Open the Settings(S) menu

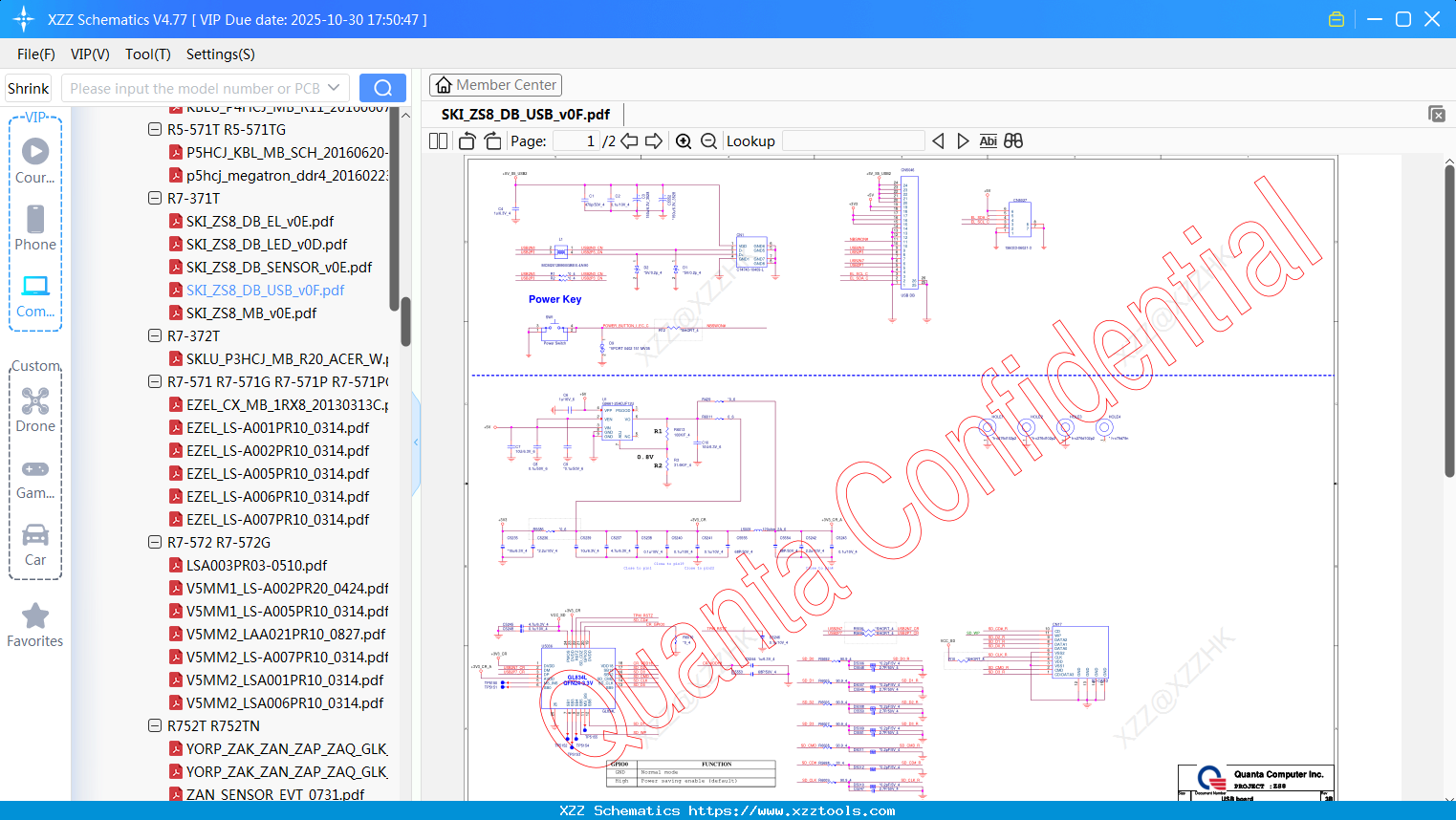point(221,54)
